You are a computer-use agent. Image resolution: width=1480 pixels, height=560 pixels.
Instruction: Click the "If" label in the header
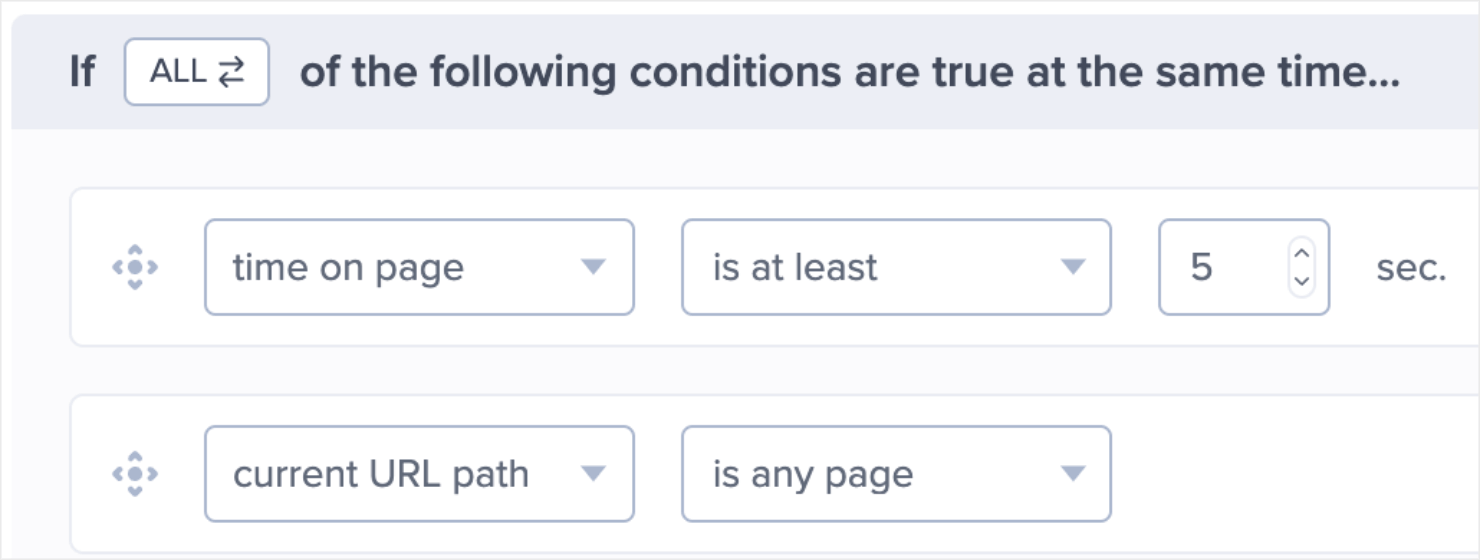(x=82, y=72)
